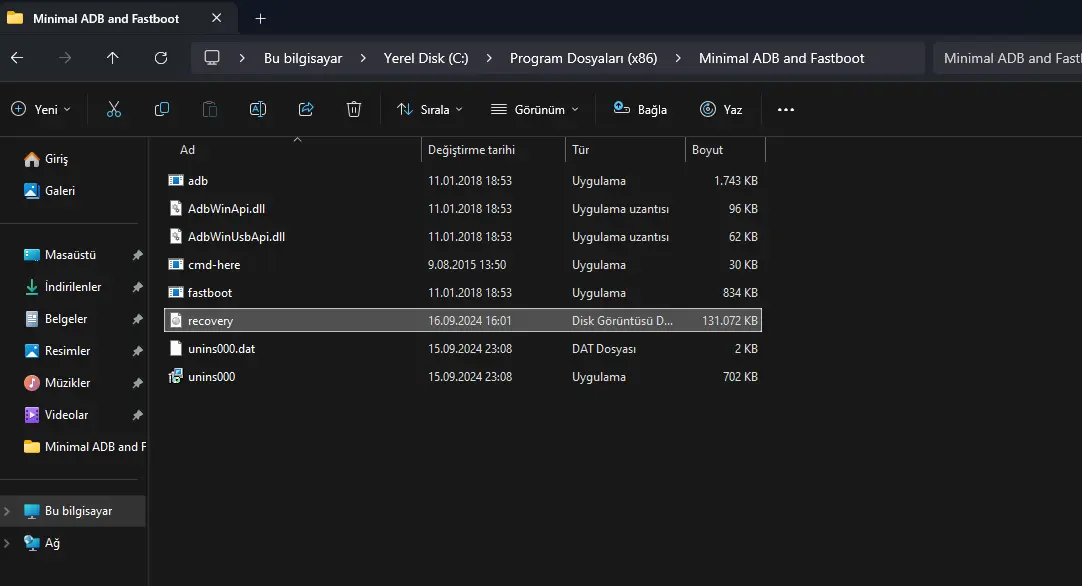1082x586 pixels.
Task: Add a new tab with plus button
Action: click(x=260, y=19)
